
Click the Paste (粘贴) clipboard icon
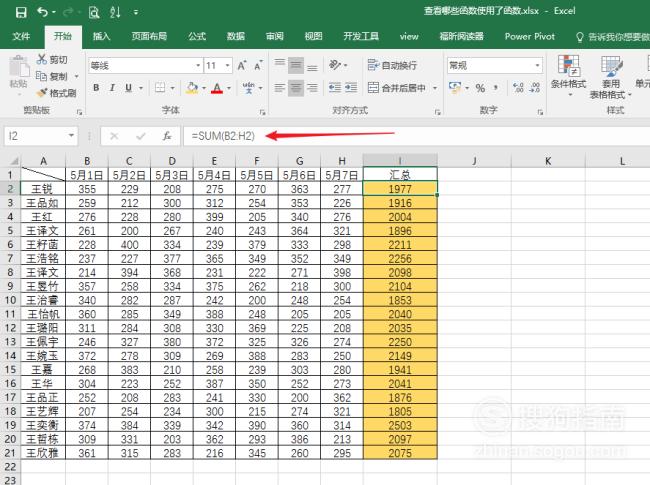tap(19, 66)
